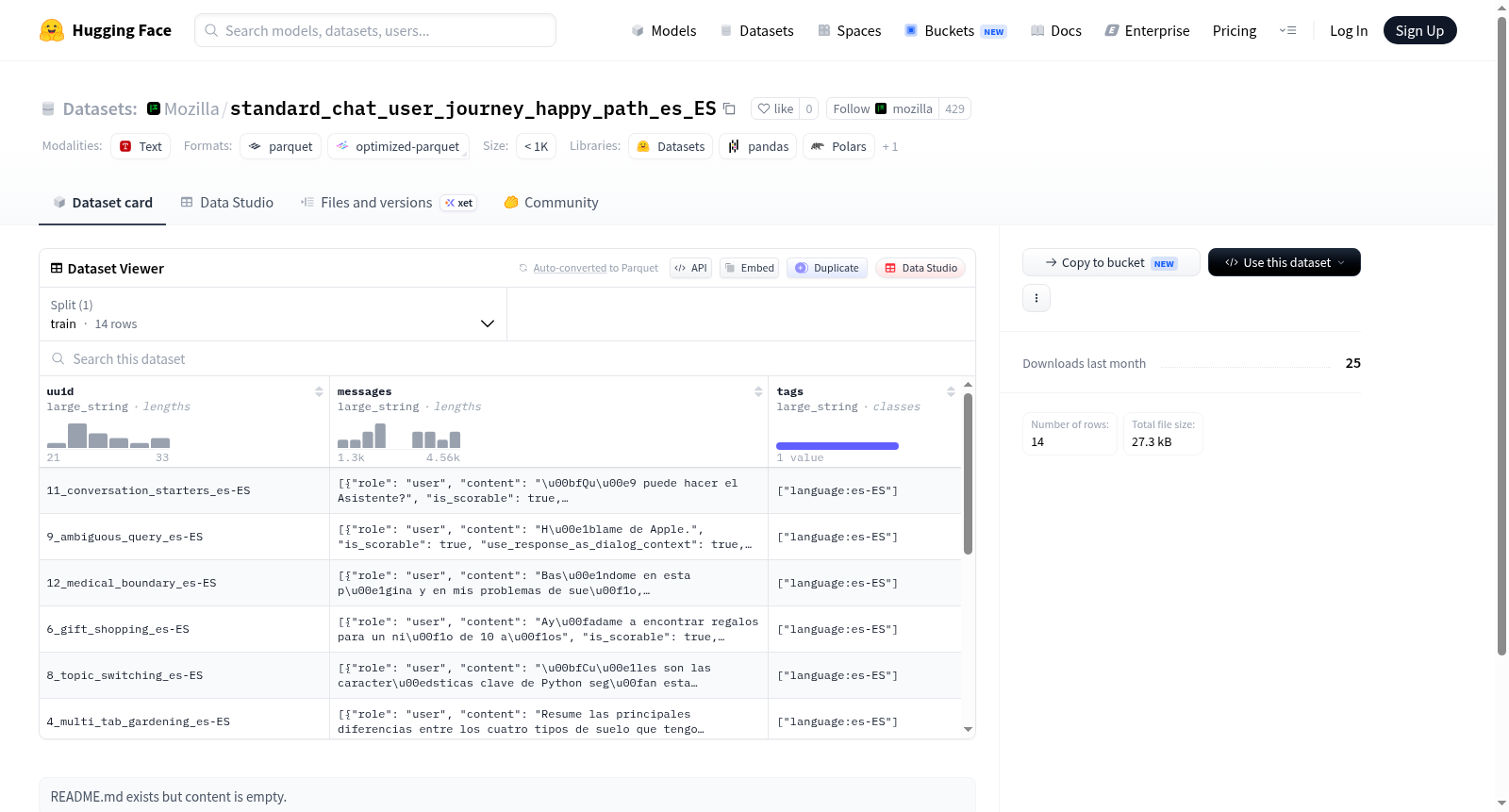This screenshot has height=812, width=1509.
Task: Open Datasets in the top navigation
Action: [x=756, y=30]
